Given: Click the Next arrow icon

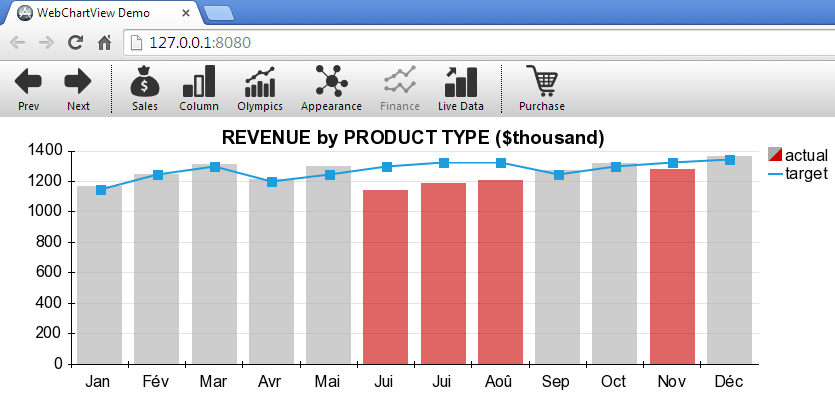Looking at the screenshot, I should point(78,82).
